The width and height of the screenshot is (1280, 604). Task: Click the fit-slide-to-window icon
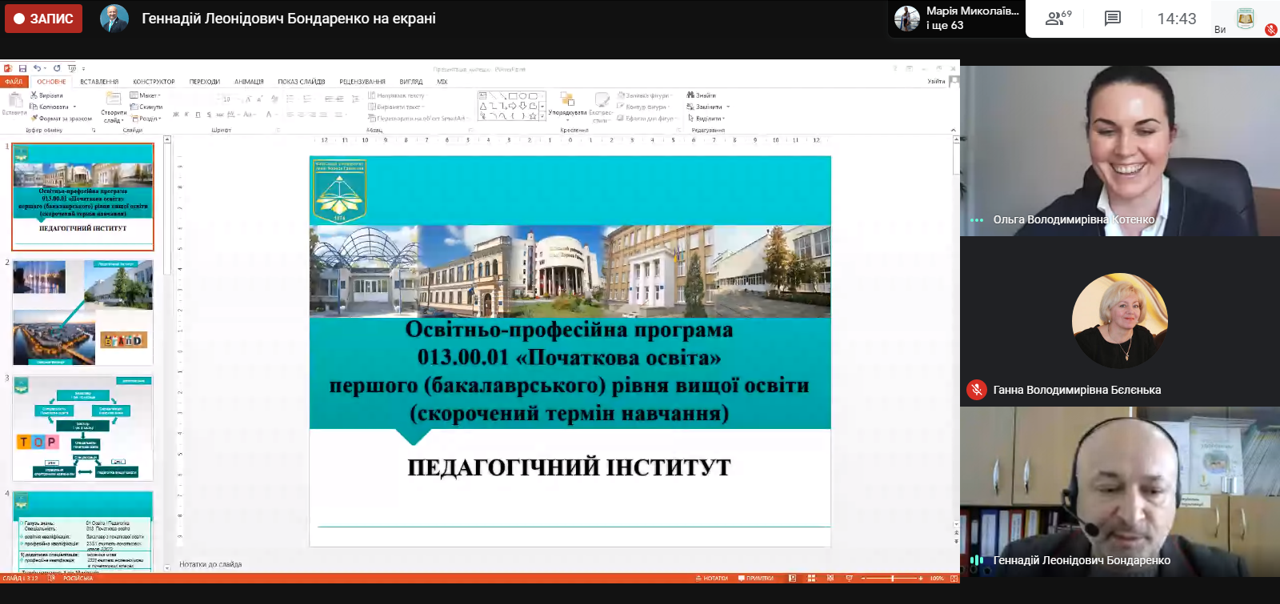[952, 578]
